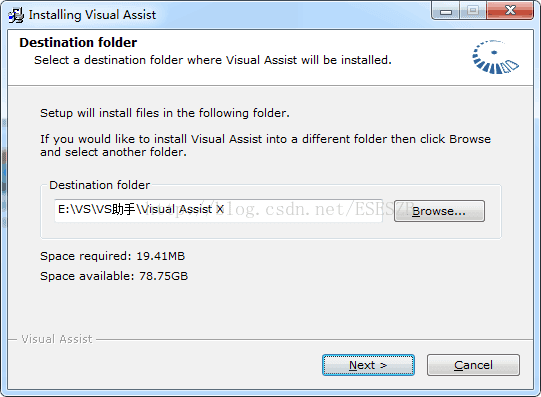Open the Browse... folder picker
This screenshot has width=541, height=397.
(439, 211)
